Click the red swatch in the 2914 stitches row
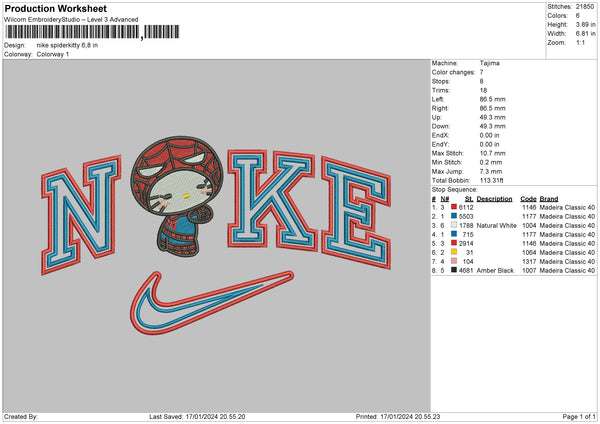The height and width of the screenshot is (424, 600). 454,243
